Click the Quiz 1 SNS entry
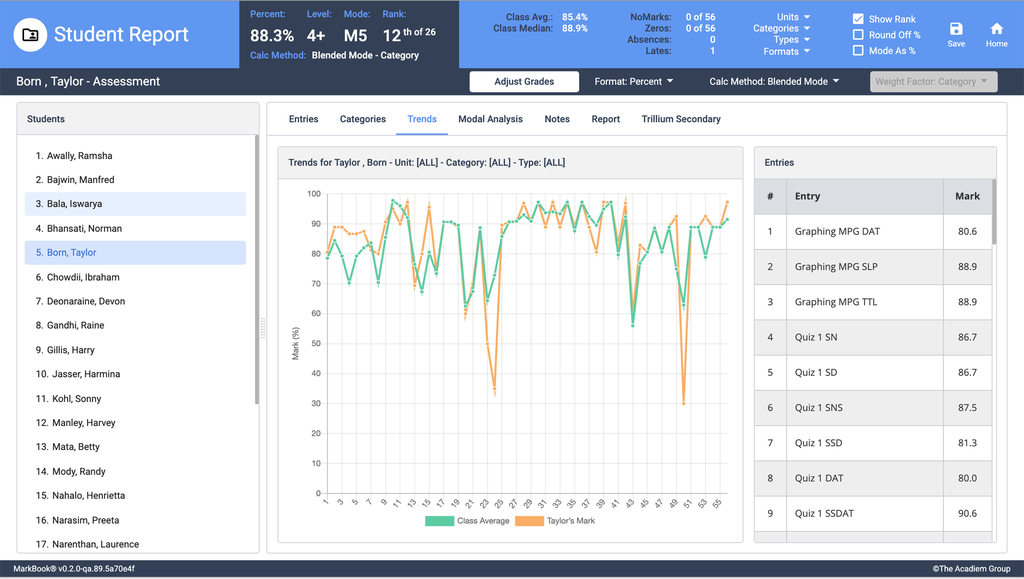1024x579 pixels. click(x=872, y=407)
